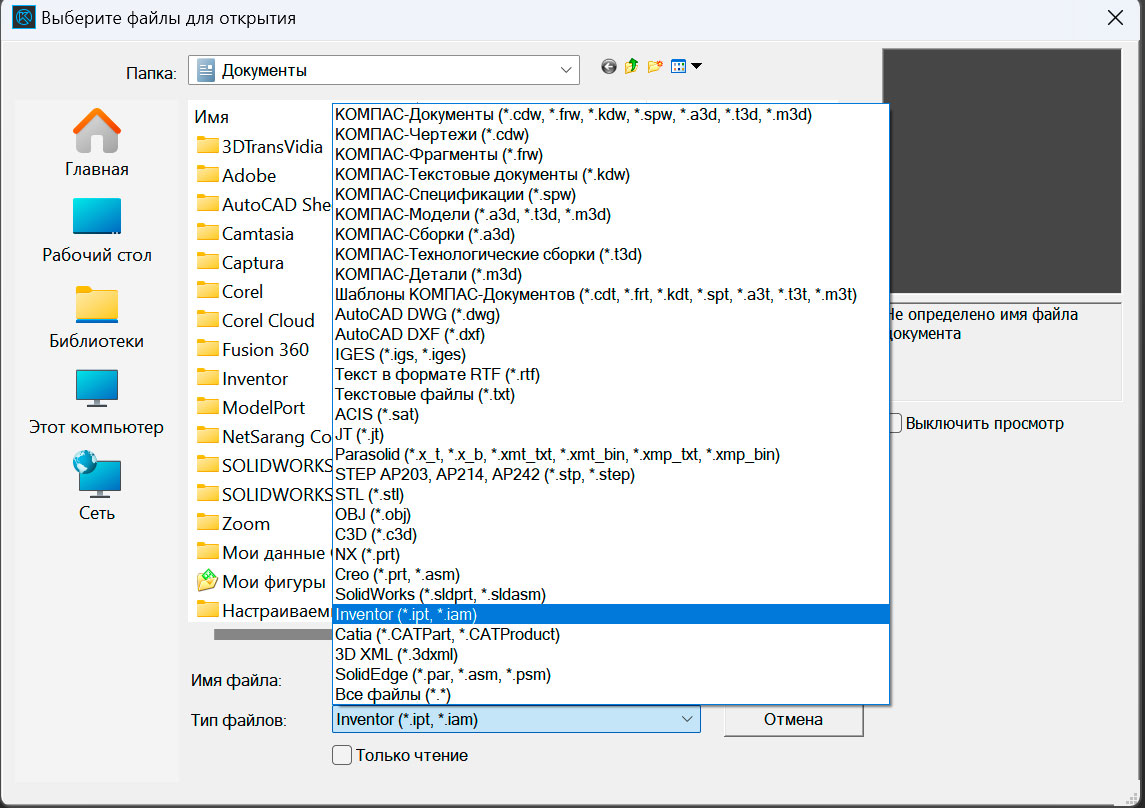Select the Zoom folder
Image resolution: width=1145 pixels, height=808 pixels.
pos(234,523)
